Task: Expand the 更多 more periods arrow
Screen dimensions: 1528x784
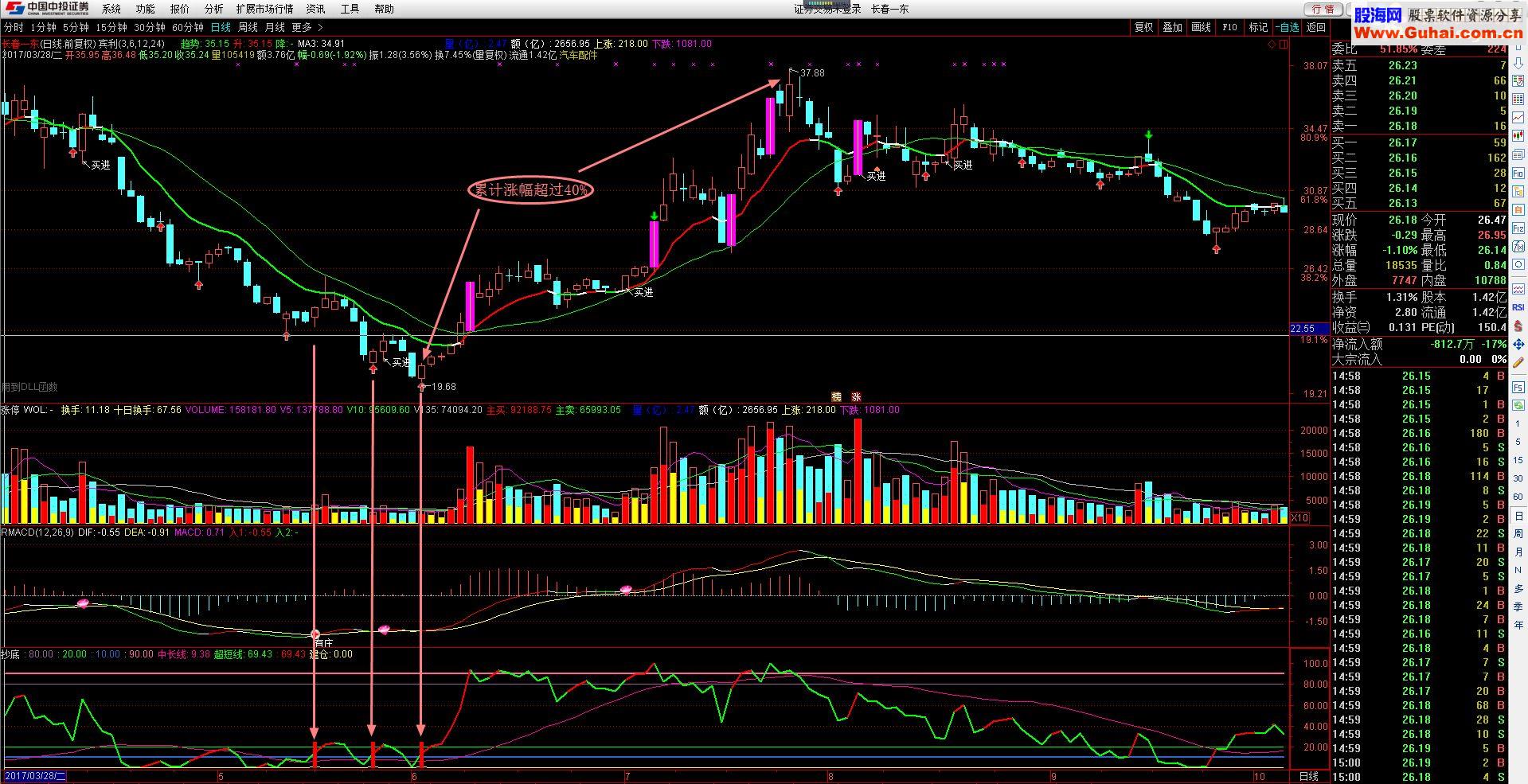Action: coord(321,27)
